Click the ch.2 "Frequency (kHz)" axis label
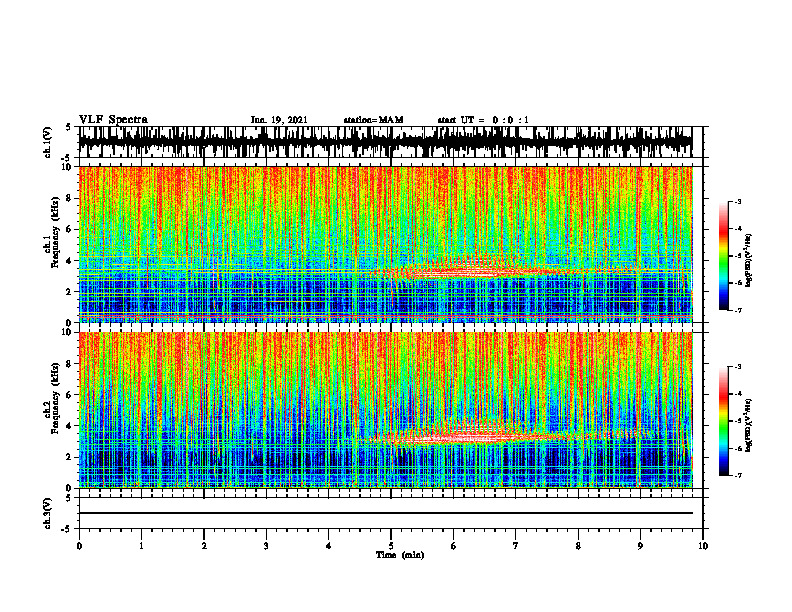The image size is (792, 612). point(55,398)
